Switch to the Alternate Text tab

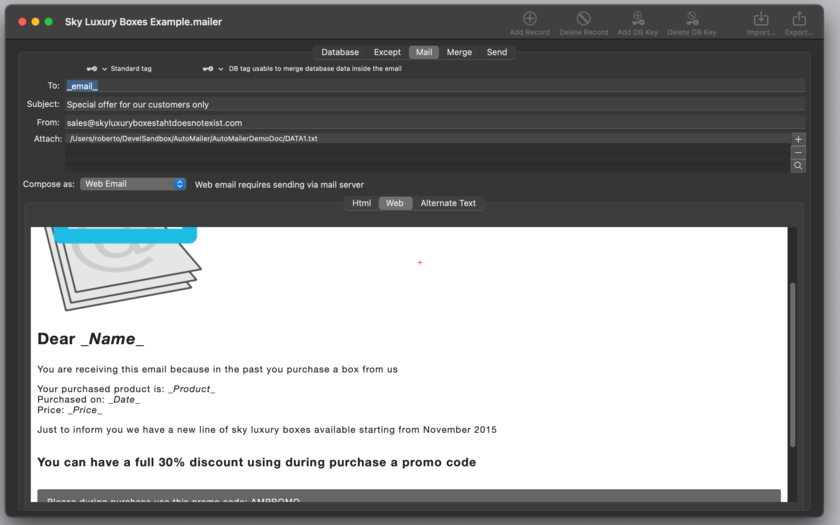448,203
